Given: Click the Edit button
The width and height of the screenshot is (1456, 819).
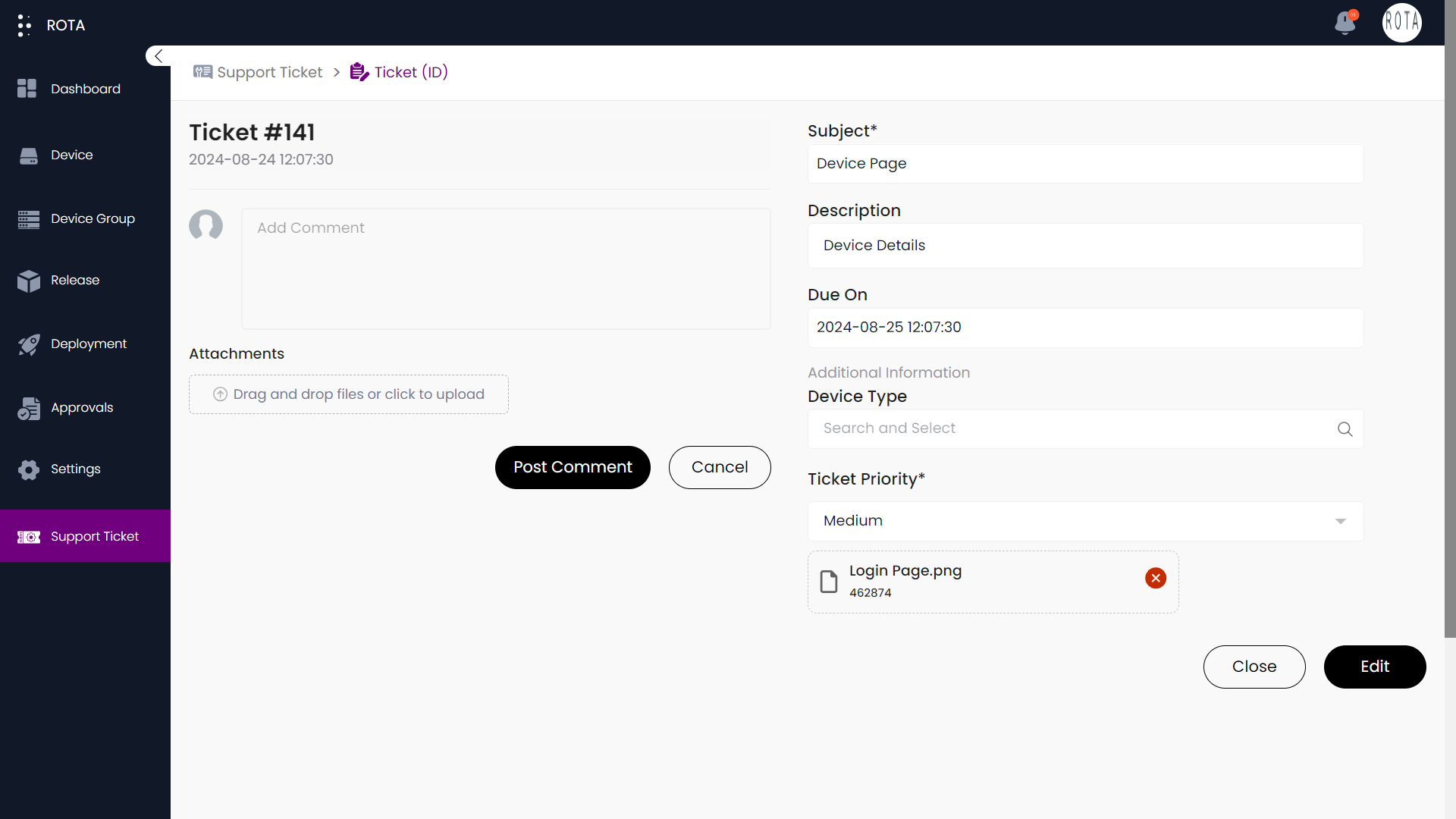Looking at the screenshot, I should [1375, 667].
